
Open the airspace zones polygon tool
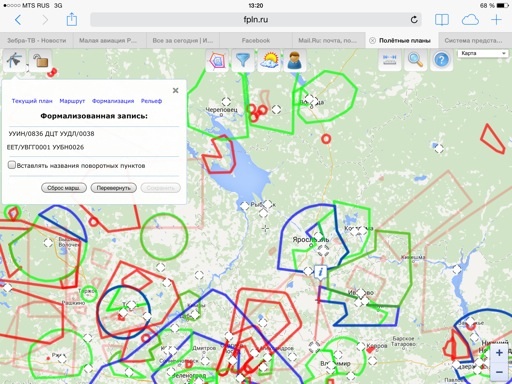point(217,60)
